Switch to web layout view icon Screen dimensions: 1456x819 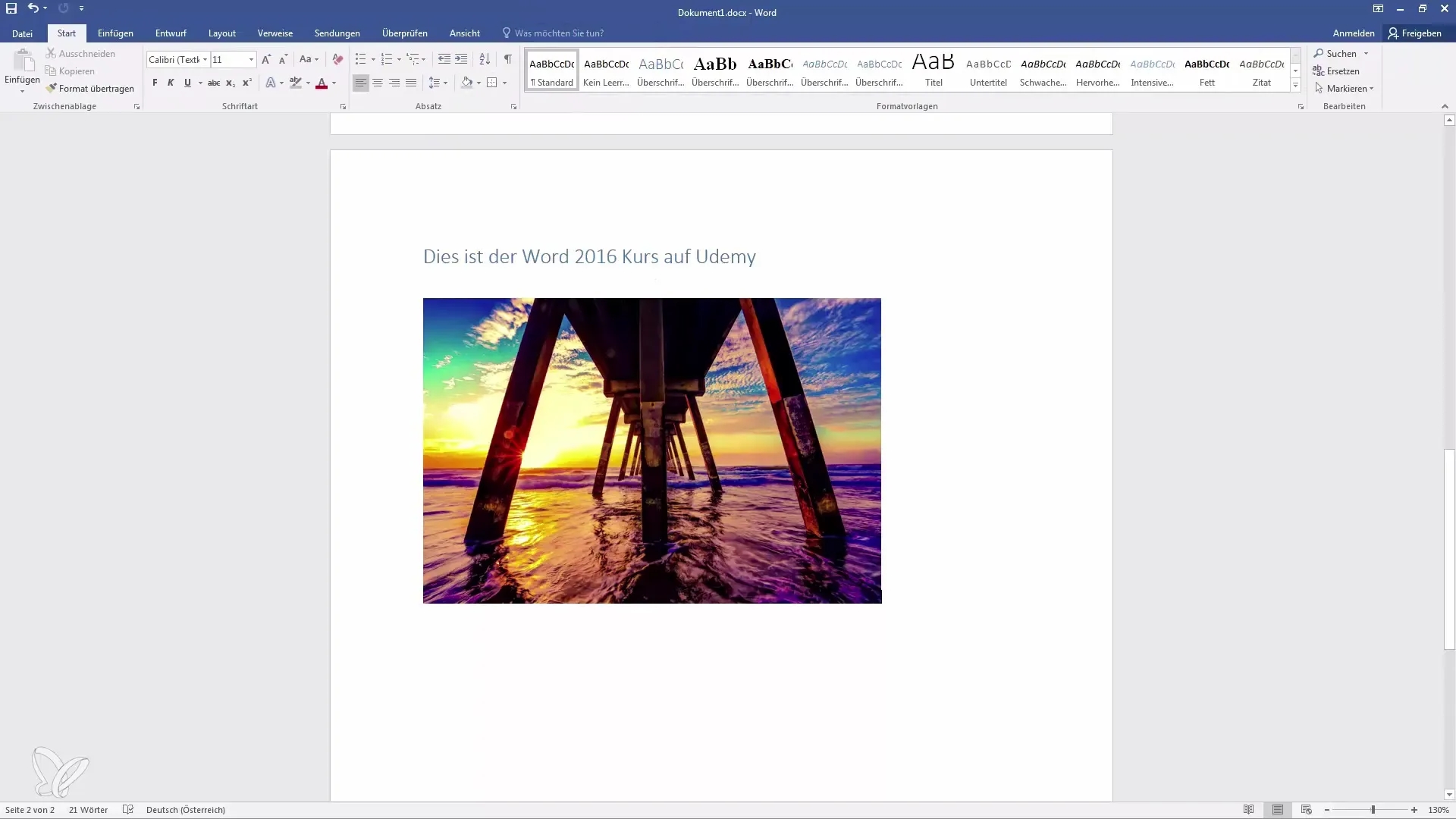pos(1307,810)
